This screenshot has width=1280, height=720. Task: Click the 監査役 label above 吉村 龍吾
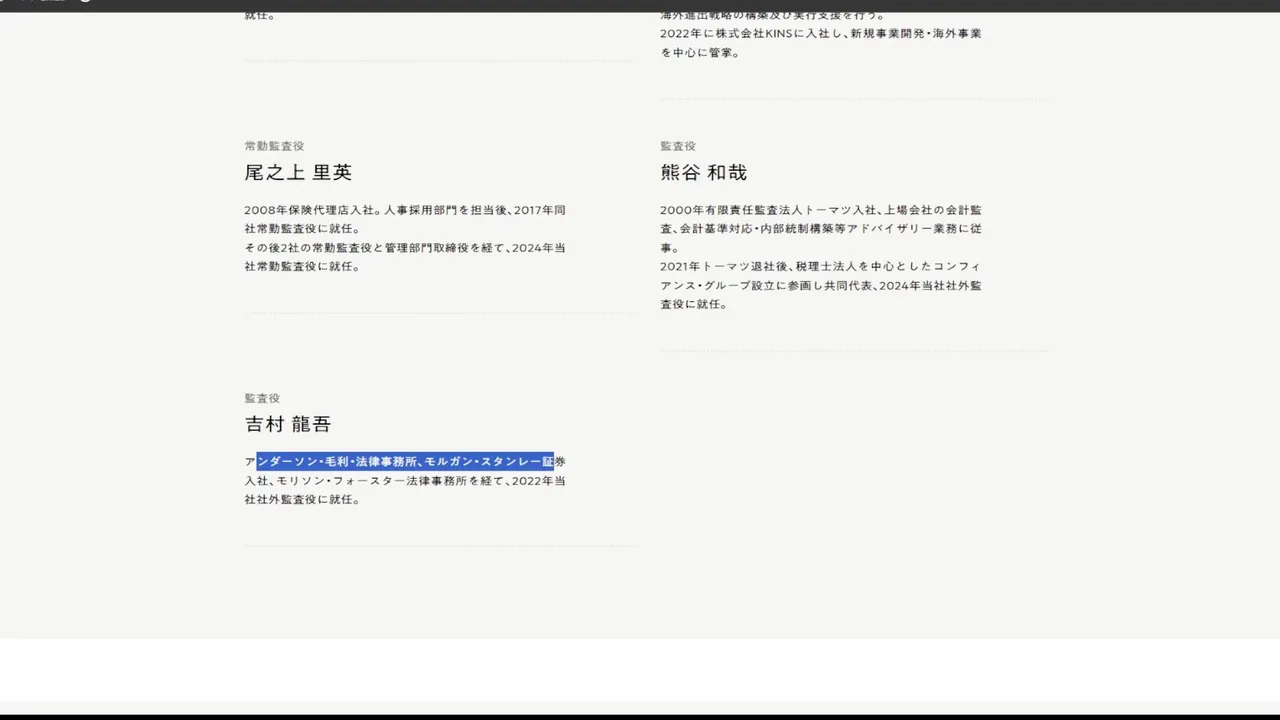262,398
